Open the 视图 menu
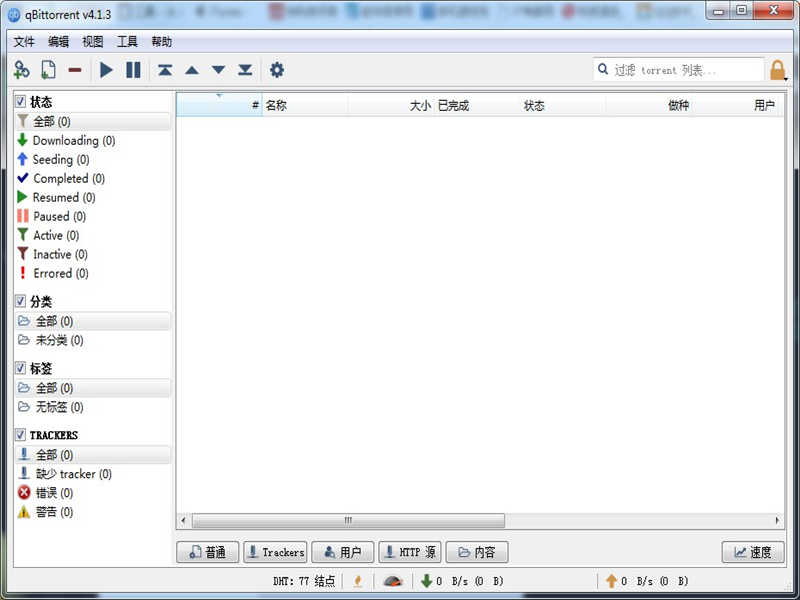800x600 pixels. [92, 41]
